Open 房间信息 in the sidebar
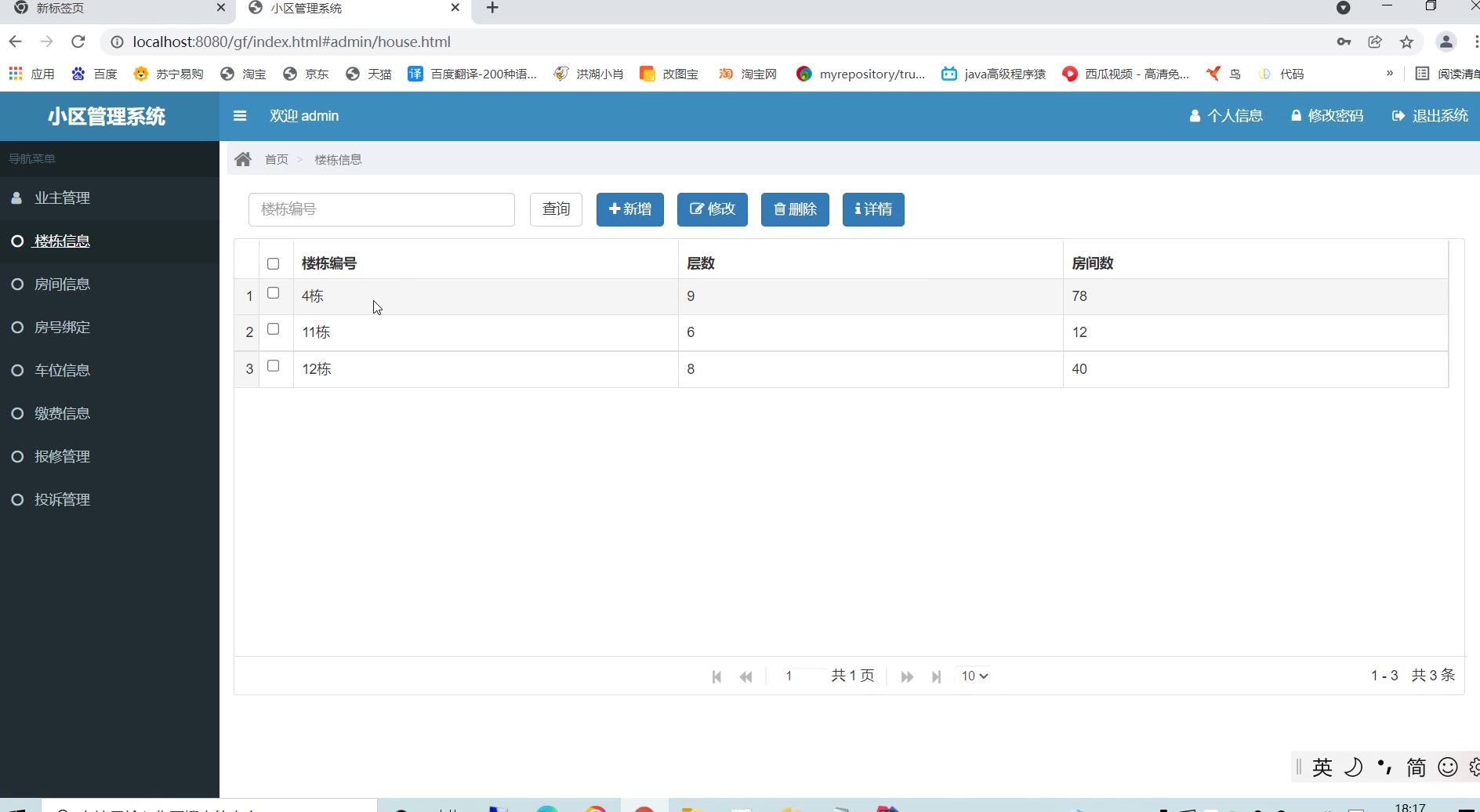 point(110,285)
